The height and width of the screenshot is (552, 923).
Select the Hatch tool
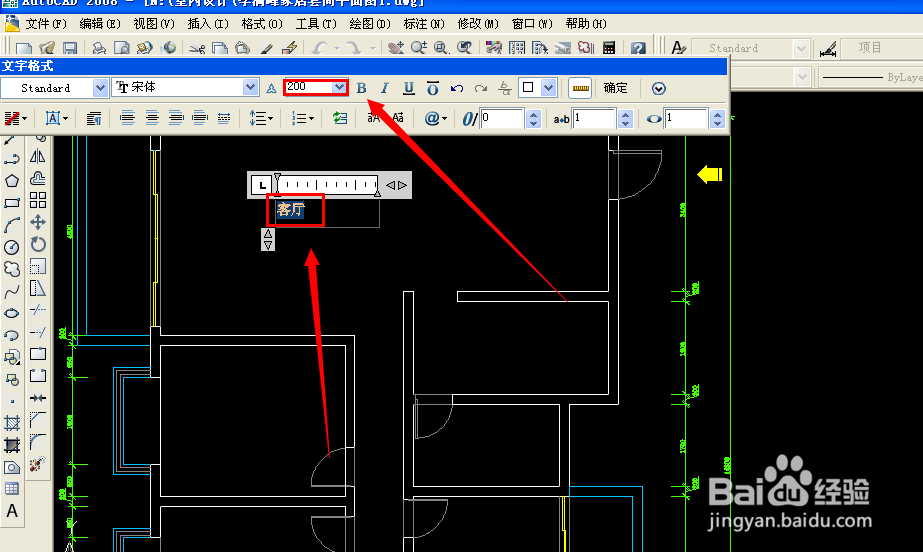[x=12, y=423]
